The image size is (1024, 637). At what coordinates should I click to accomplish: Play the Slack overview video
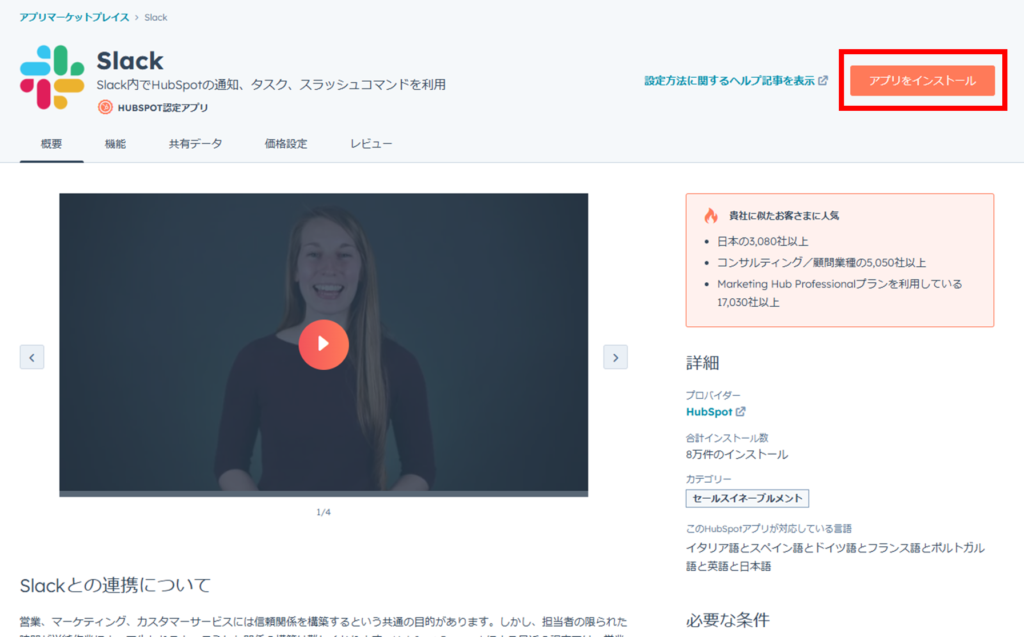click(x=323, y=344)
